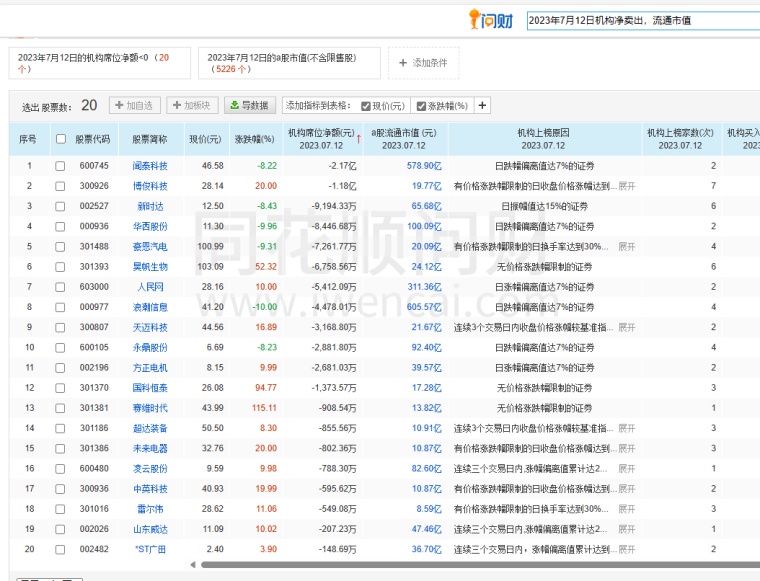Screen dimensions: 760x581
Task: Open the 国科恒泰 stock link
Action: (x=150, y=388)
